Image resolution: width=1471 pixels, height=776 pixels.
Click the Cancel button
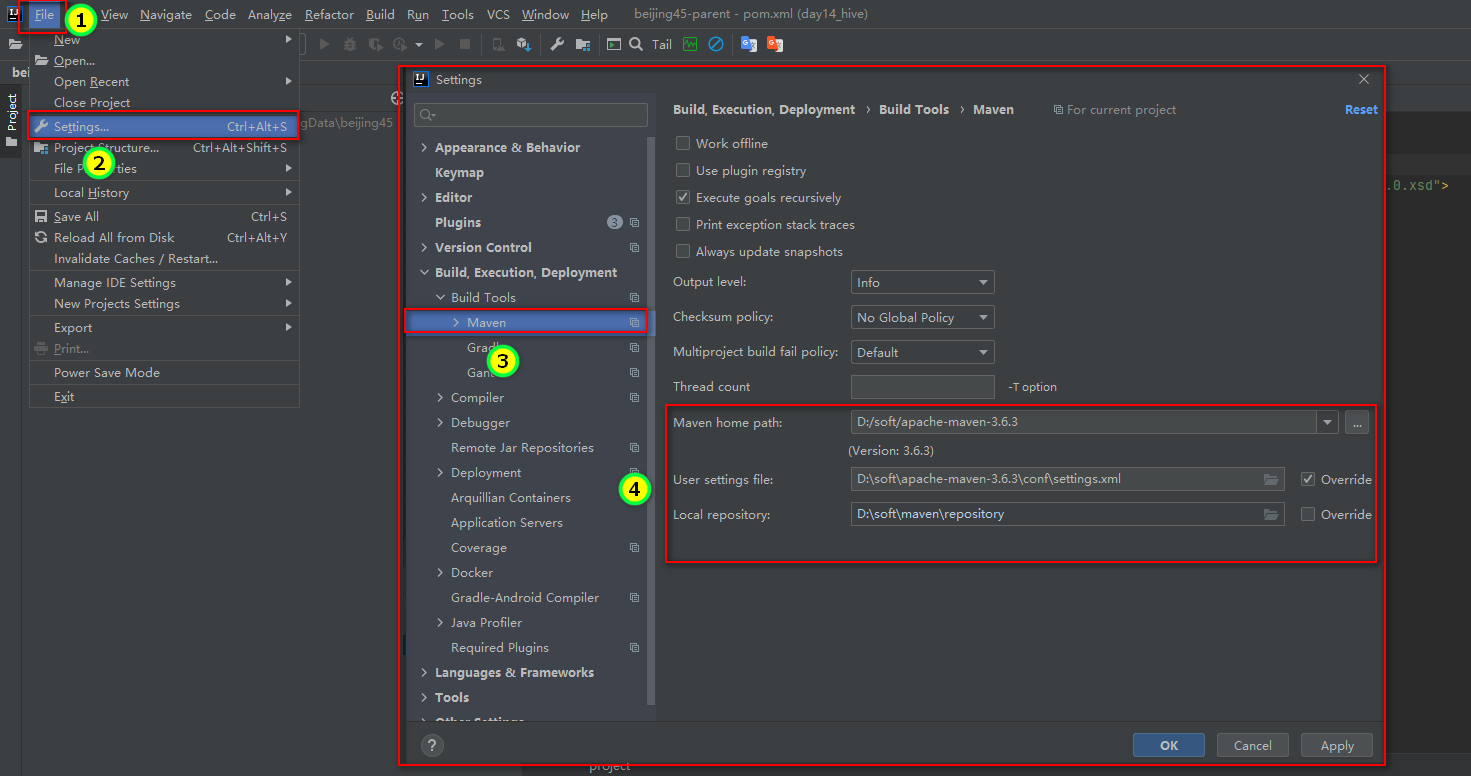[x=1253, y=745]
